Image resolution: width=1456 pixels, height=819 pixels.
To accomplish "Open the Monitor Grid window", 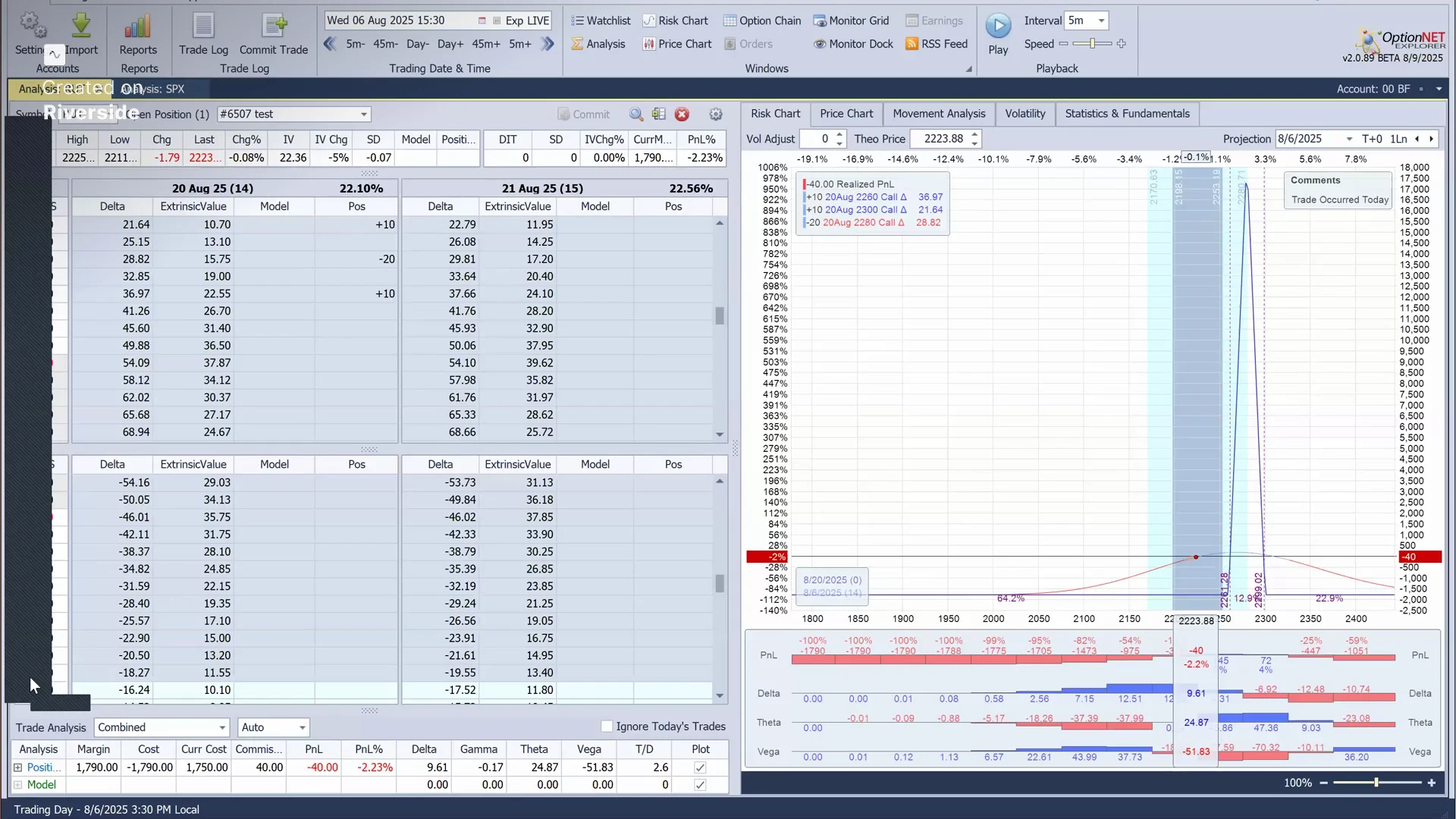I will coord(851,20).
